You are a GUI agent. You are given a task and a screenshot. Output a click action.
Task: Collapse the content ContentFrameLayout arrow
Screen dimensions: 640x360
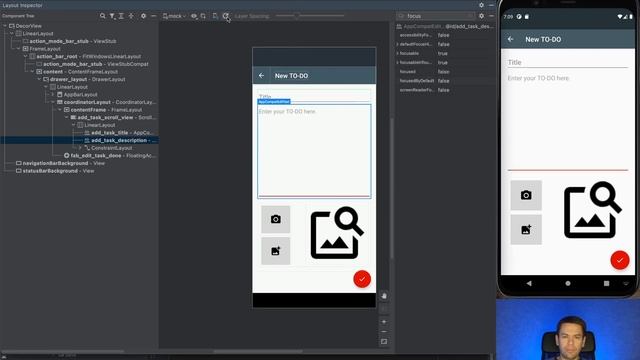click(33, 71)
